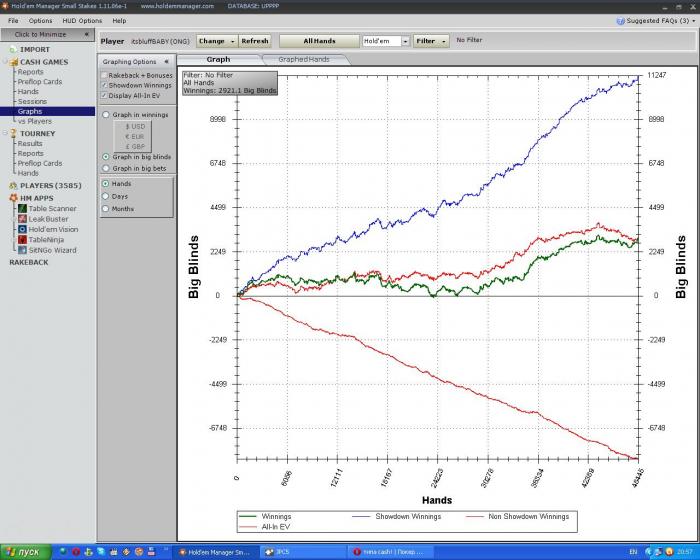Viewport: 700px width, 560px height.
Task: Switch to the Graph tab
Action: (x=218, y=59)
